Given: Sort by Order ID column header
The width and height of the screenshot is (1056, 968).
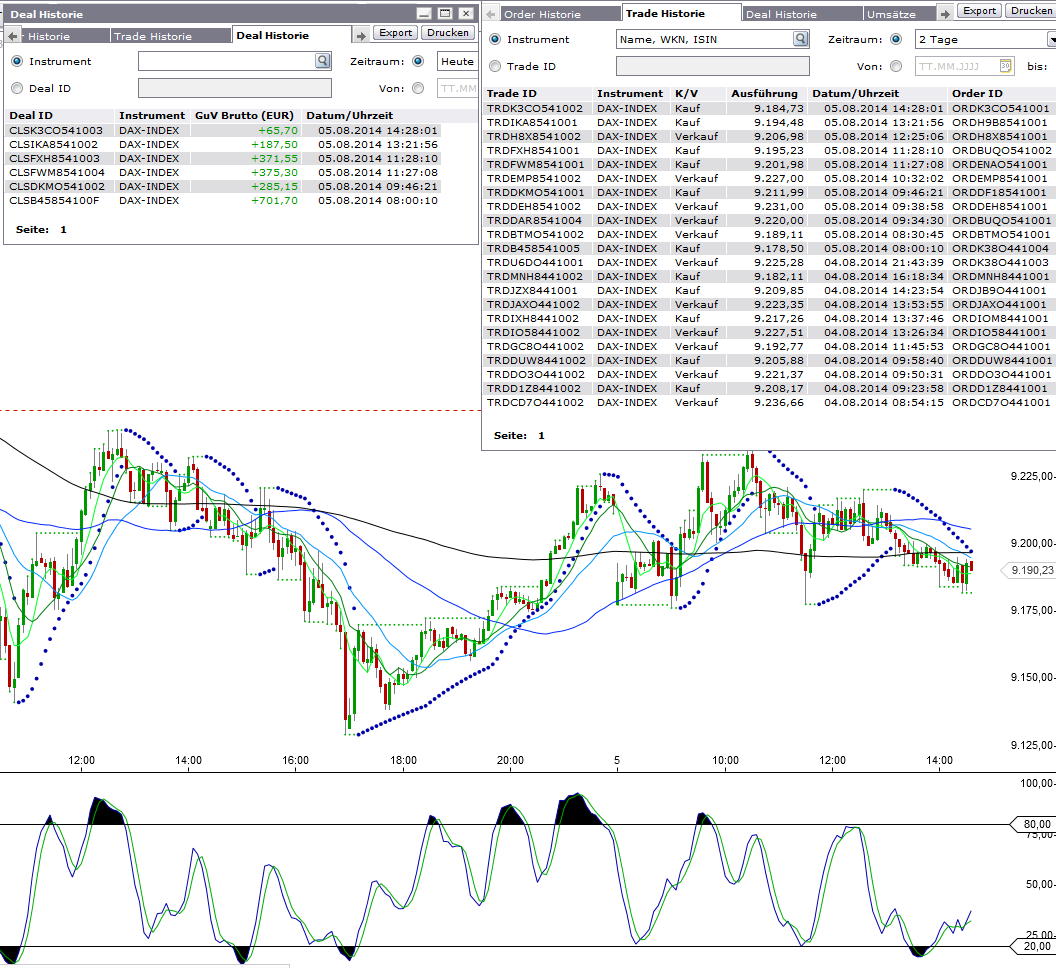Looking at the screenshot, I should (x=977, y=94).
